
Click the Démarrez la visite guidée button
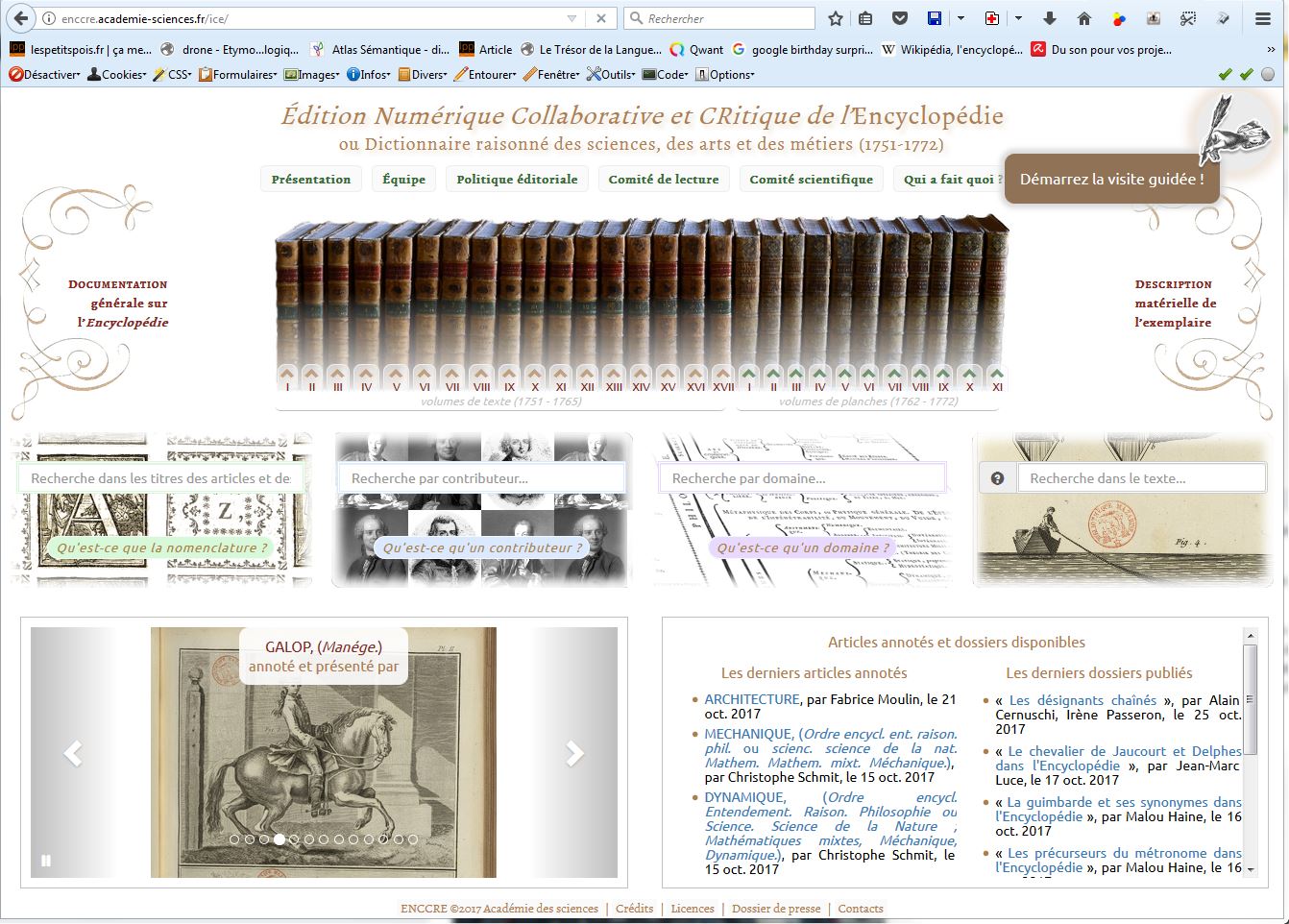1111,179
